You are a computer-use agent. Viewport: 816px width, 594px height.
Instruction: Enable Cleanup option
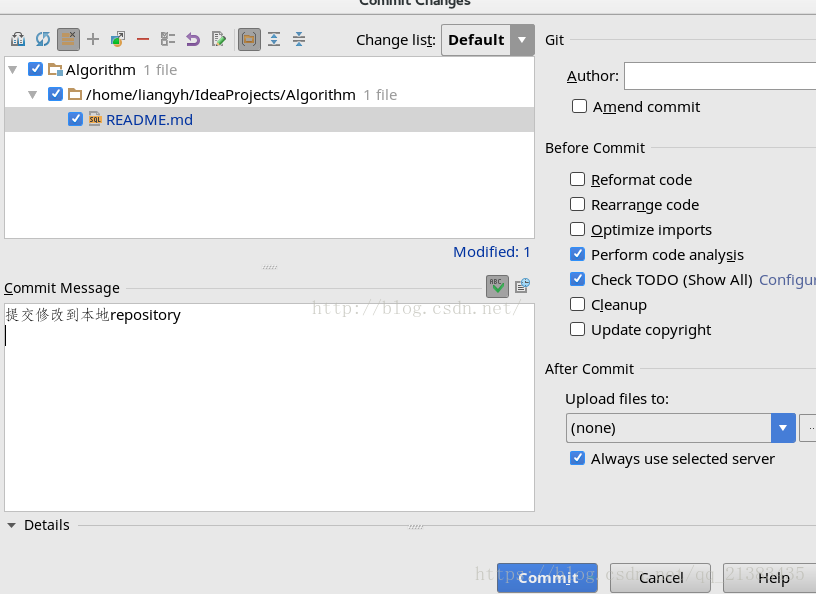(577, 304)
